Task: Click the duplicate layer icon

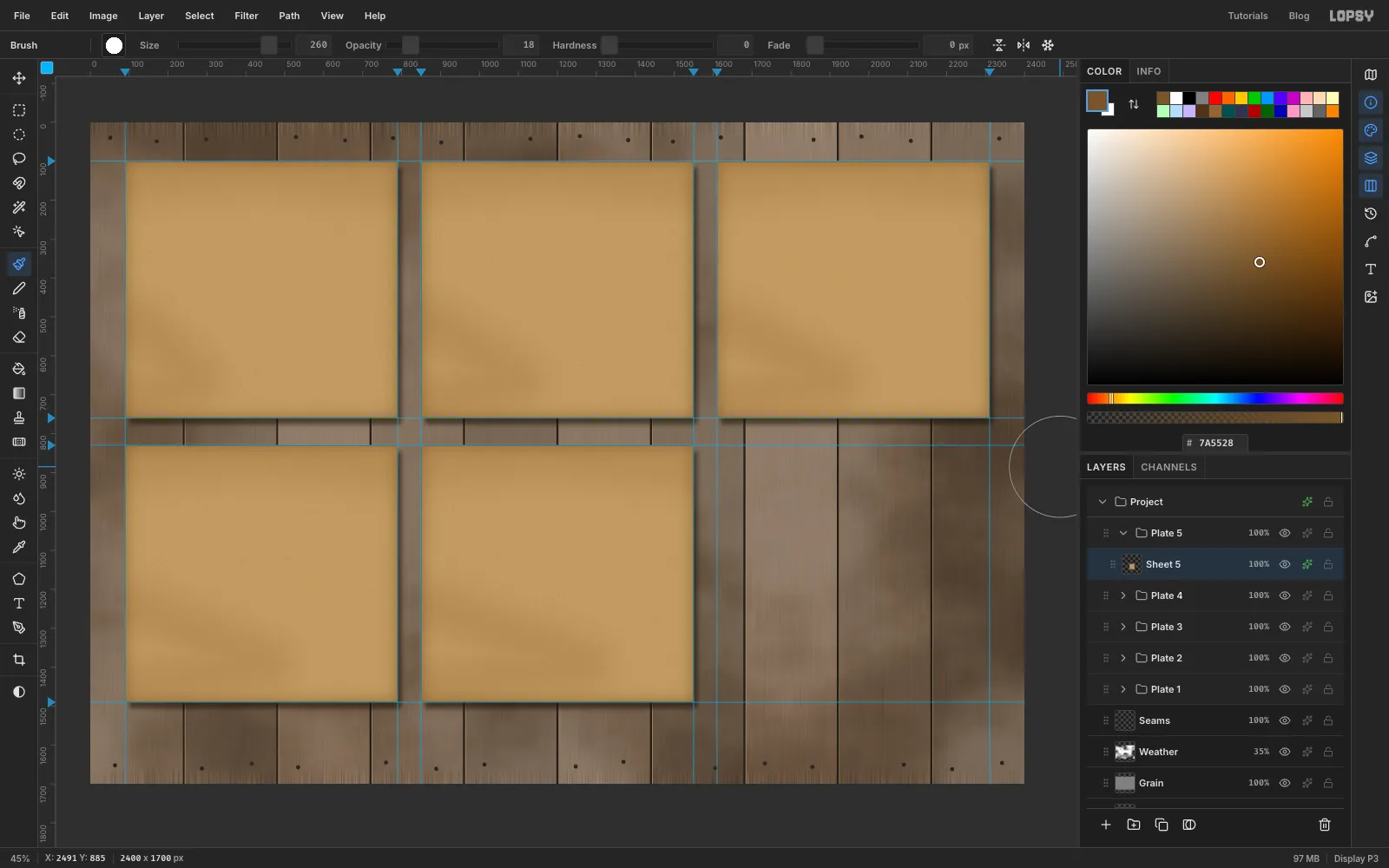Action: [x=1162, y=825]
